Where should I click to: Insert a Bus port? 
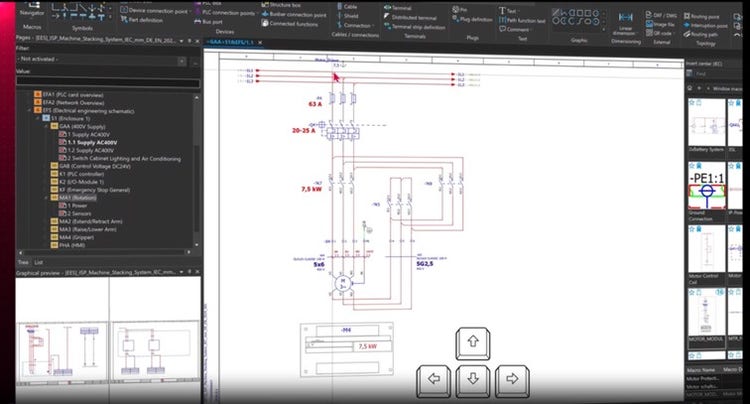click(209, 22)
